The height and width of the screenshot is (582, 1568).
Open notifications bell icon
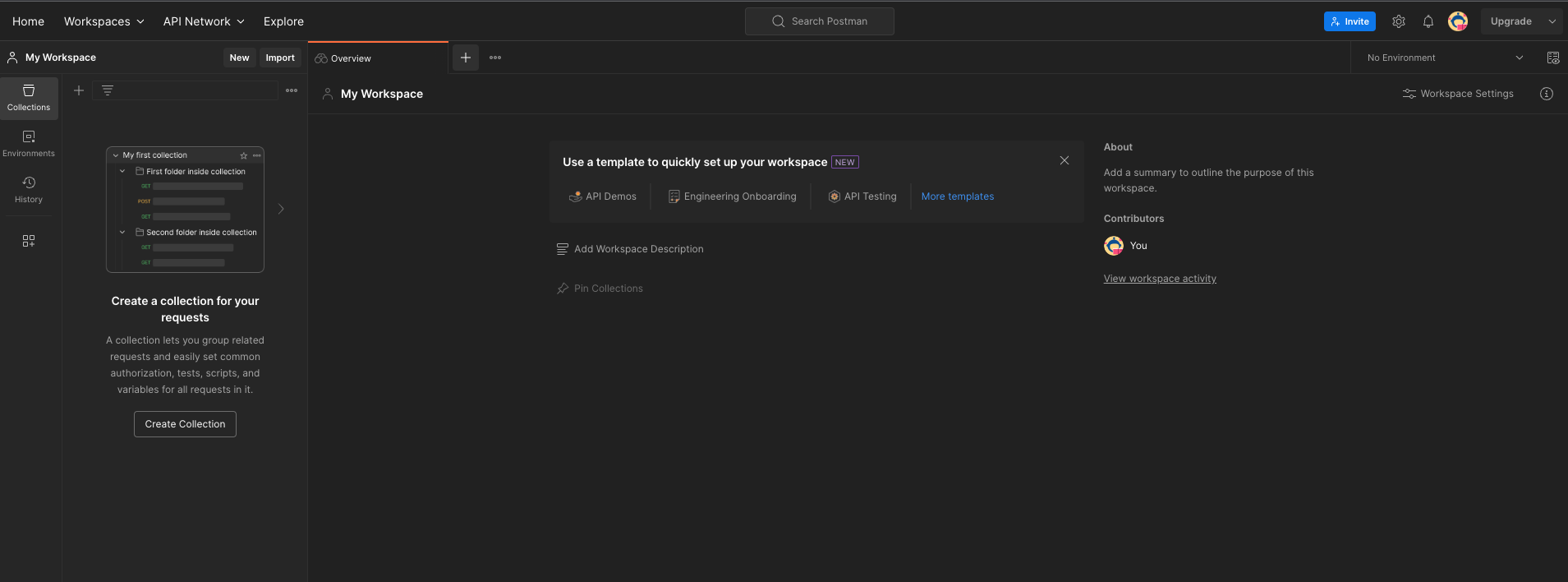pyautogui.click(x=1428, y=21)
